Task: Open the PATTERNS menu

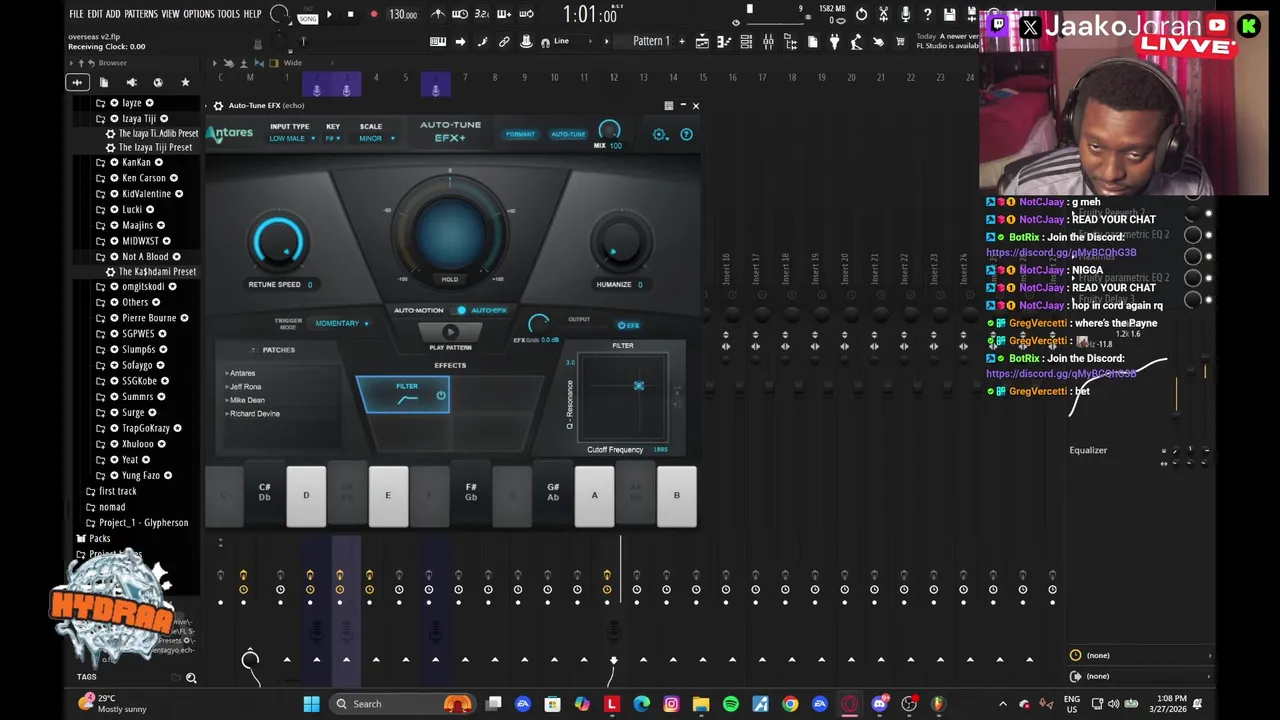Action: pyautogui.click(x=141, y=14)
